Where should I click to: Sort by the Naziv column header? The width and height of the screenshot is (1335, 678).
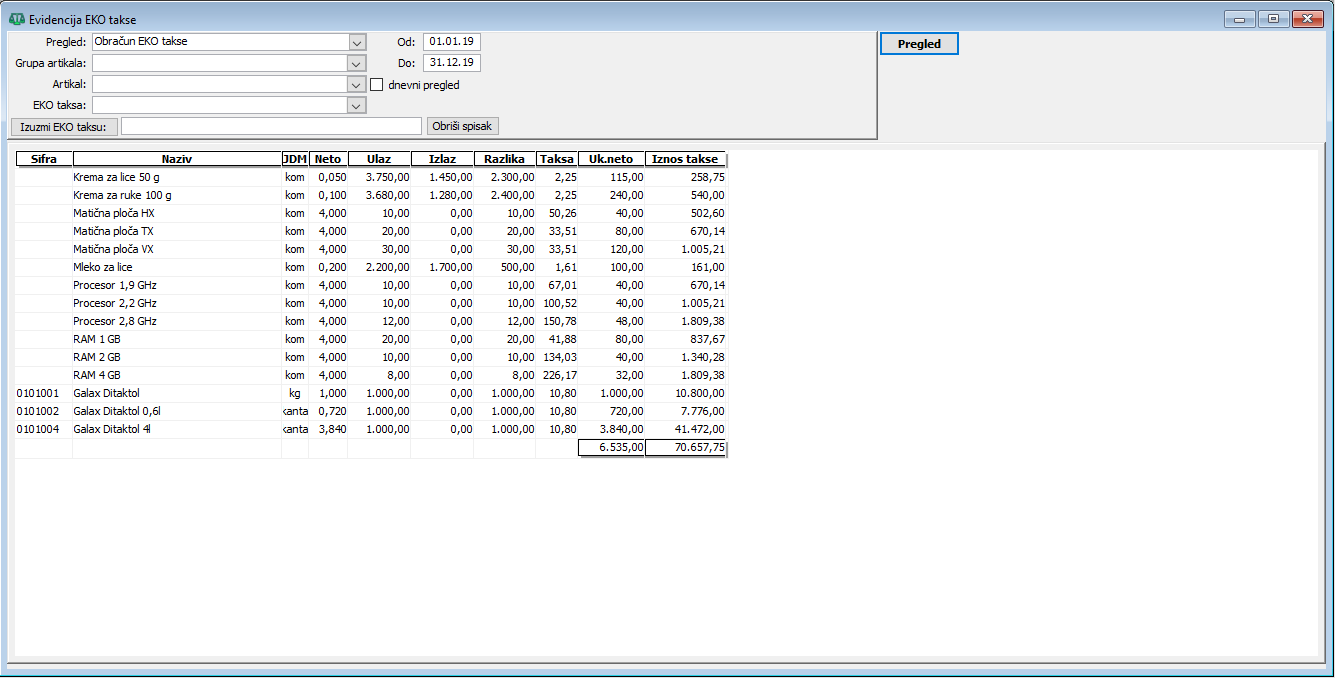(x=177, y=159)
